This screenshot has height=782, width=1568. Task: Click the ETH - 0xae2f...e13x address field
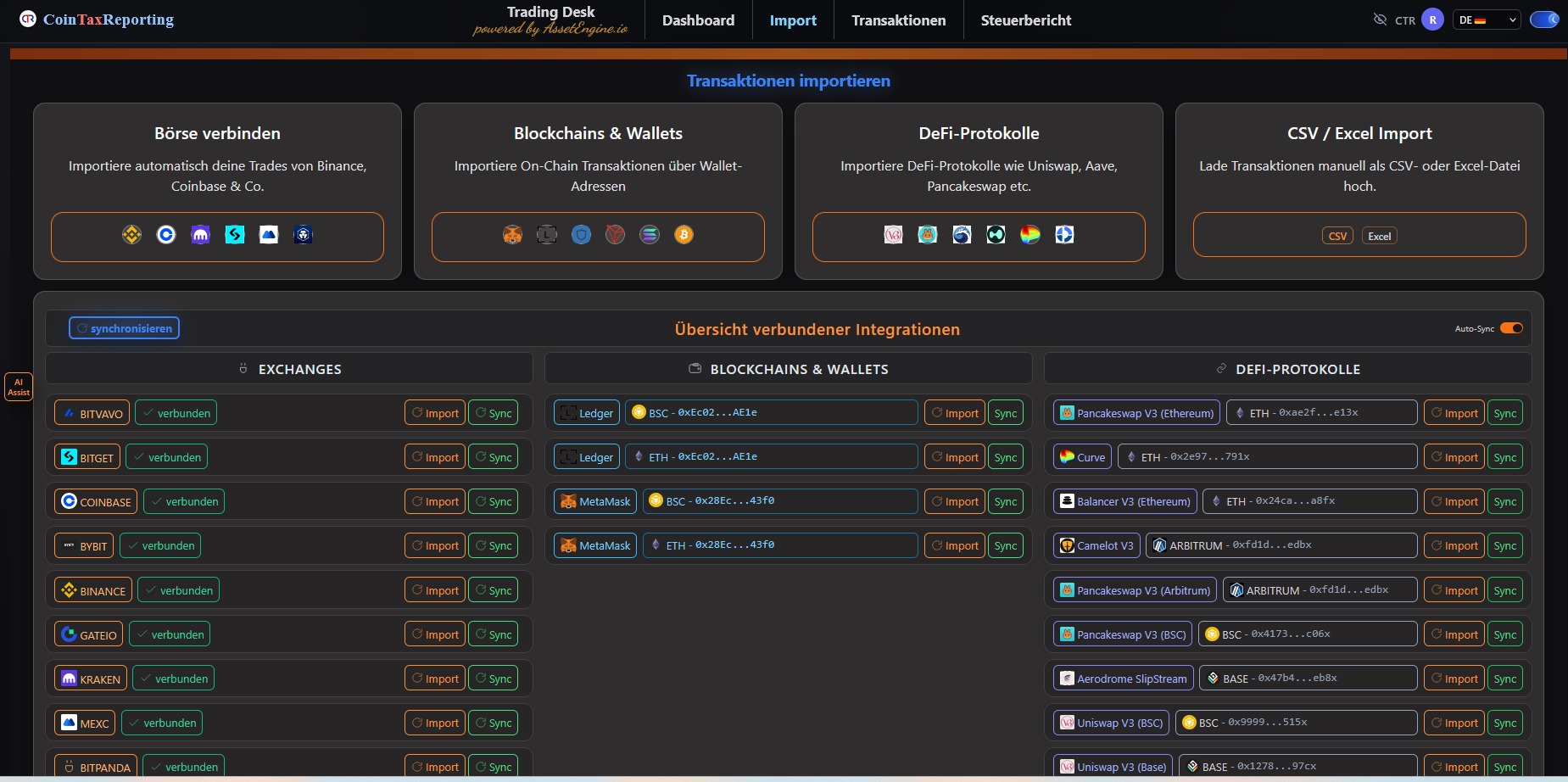click(x=1322, y=413)
